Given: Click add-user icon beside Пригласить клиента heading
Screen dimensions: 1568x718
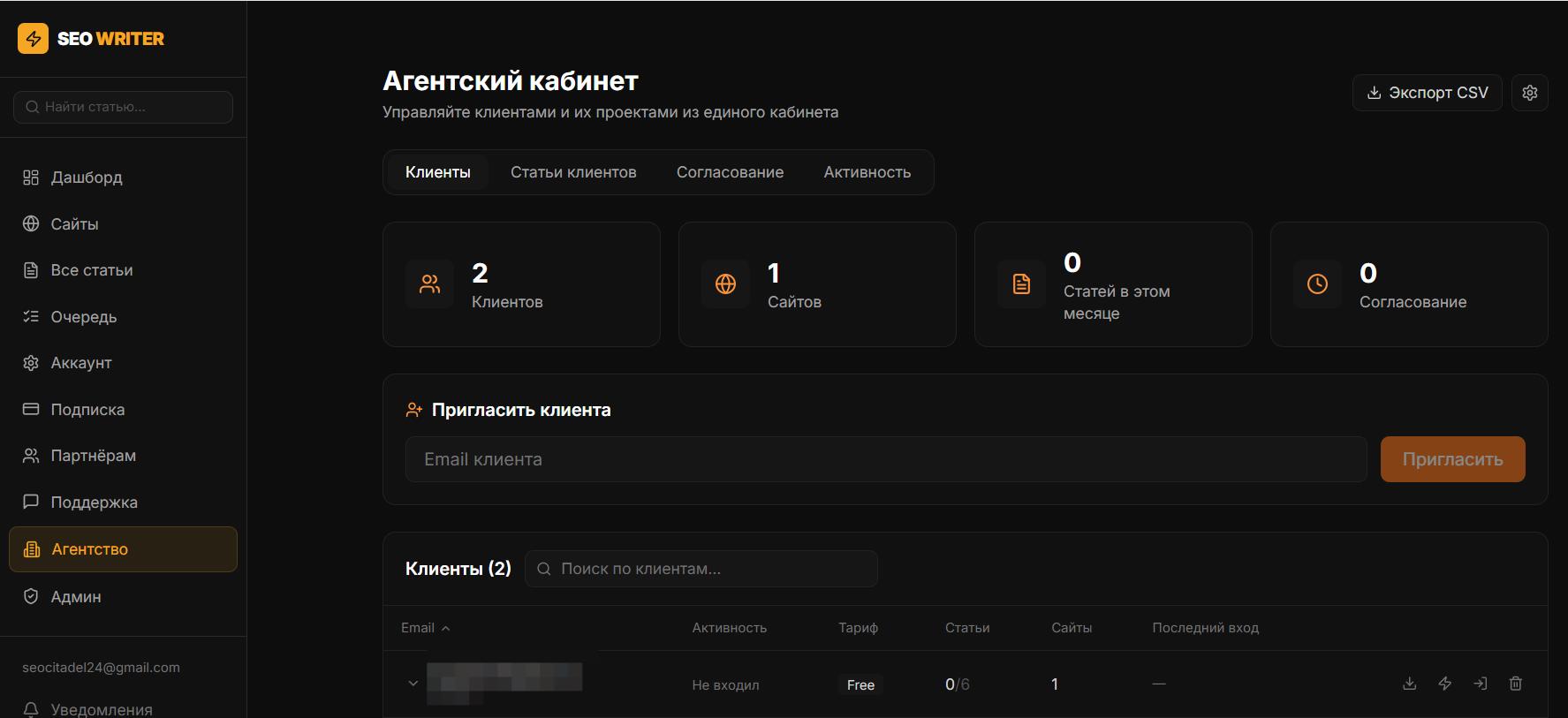Looking at the screenshot, I should click(x=414, y=410).
